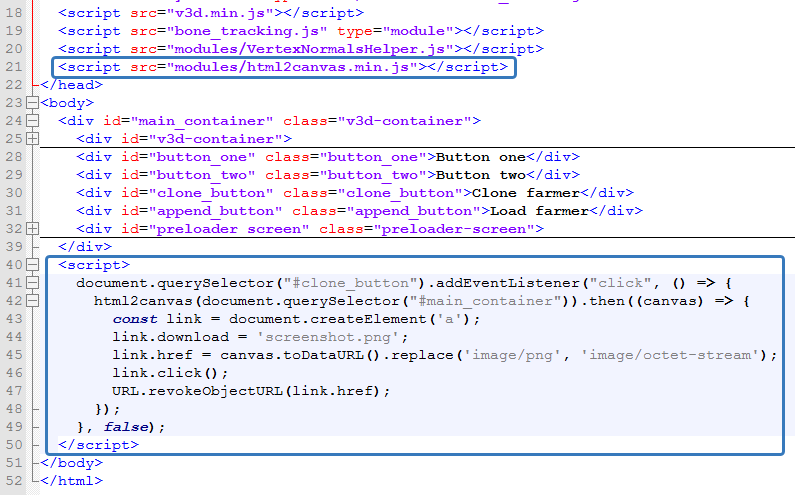Collapse the script block fold on line 40

point(32,265)
